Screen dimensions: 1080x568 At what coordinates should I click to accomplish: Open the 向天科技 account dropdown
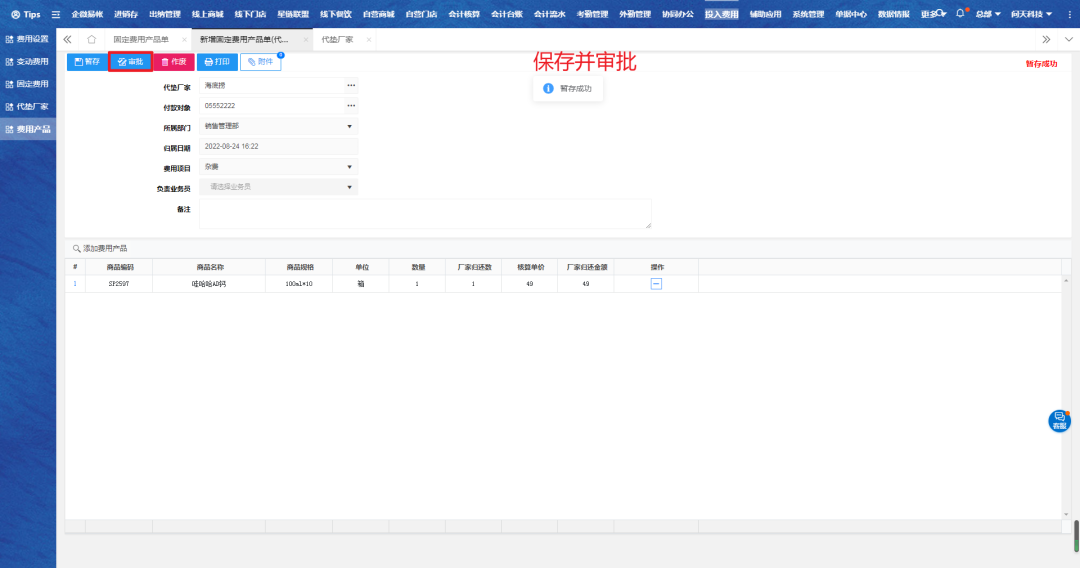(x=1031, y=14)
